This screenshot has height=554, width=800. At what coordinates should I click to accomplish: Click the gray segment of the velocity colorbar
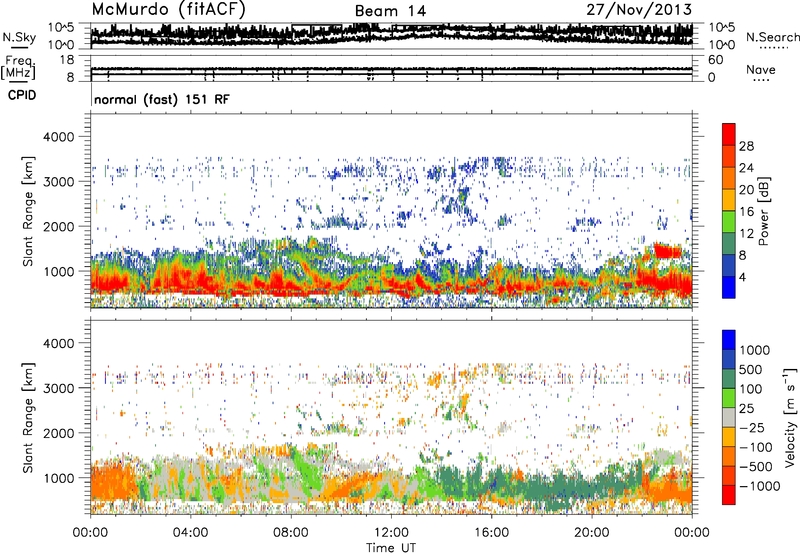729,418
